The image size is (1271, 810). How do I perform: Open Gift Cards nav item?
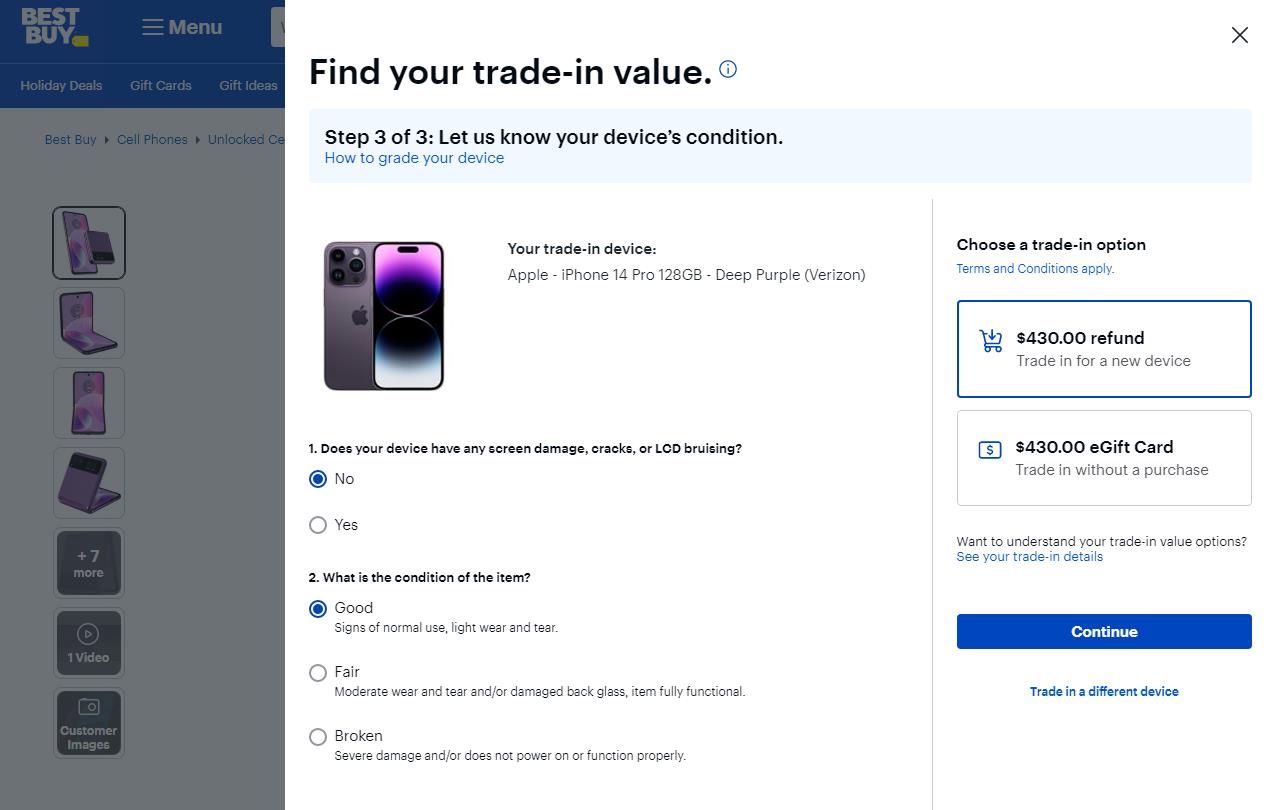click(160, 85)
